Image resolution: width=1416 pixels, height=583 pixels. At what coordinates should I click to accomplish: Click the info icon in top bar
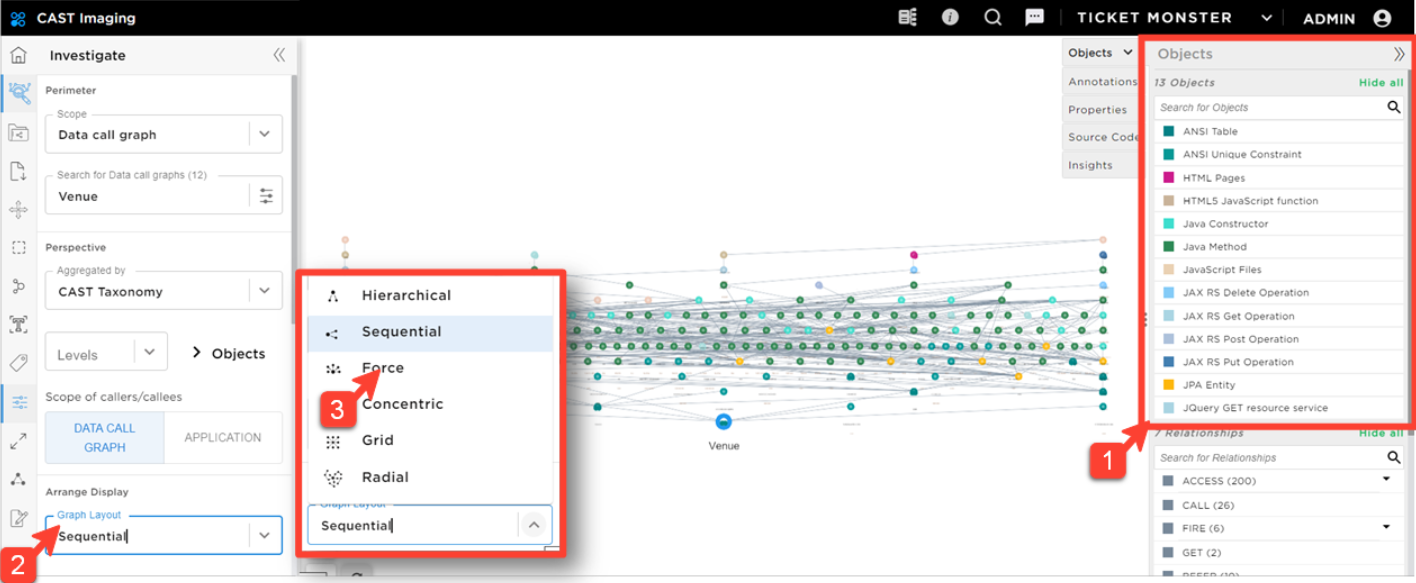click(x=950, y=17)
